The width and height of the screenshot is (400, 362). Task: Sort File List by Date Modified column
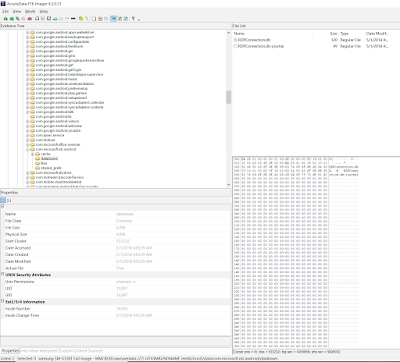377,33
